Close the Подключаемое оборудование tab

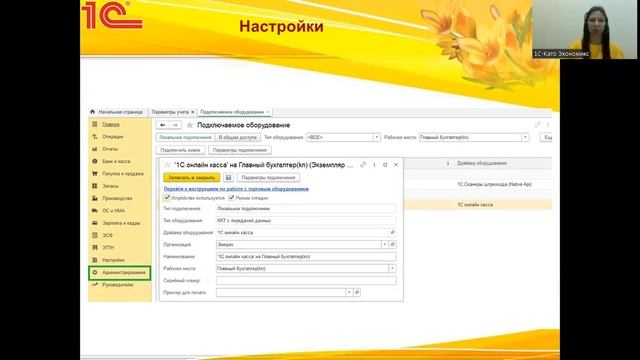click(x=268, y=112)
